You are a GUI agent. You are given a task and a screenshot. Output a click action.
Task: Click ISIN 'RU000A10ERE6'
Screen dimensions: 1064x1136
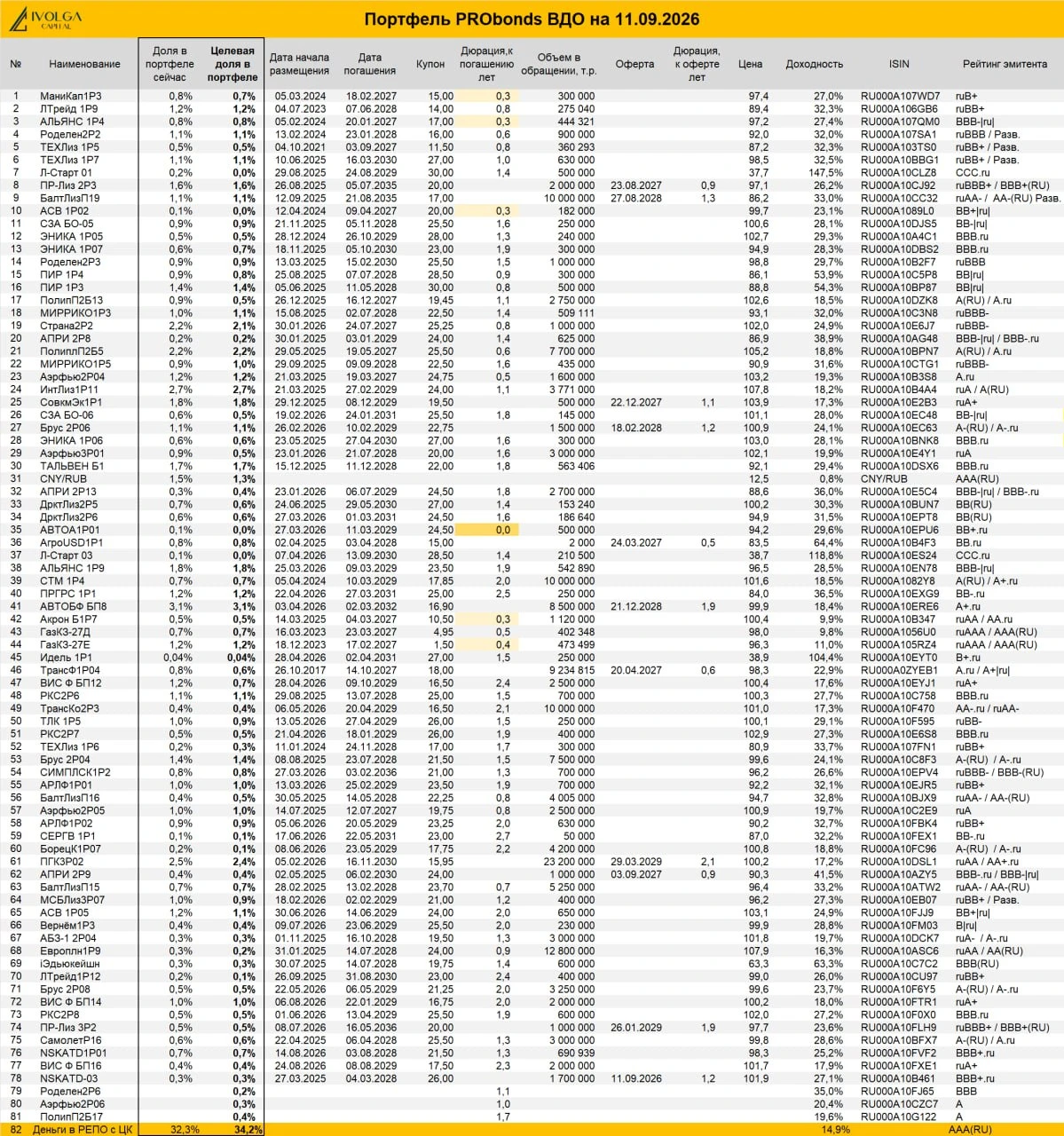898,607
